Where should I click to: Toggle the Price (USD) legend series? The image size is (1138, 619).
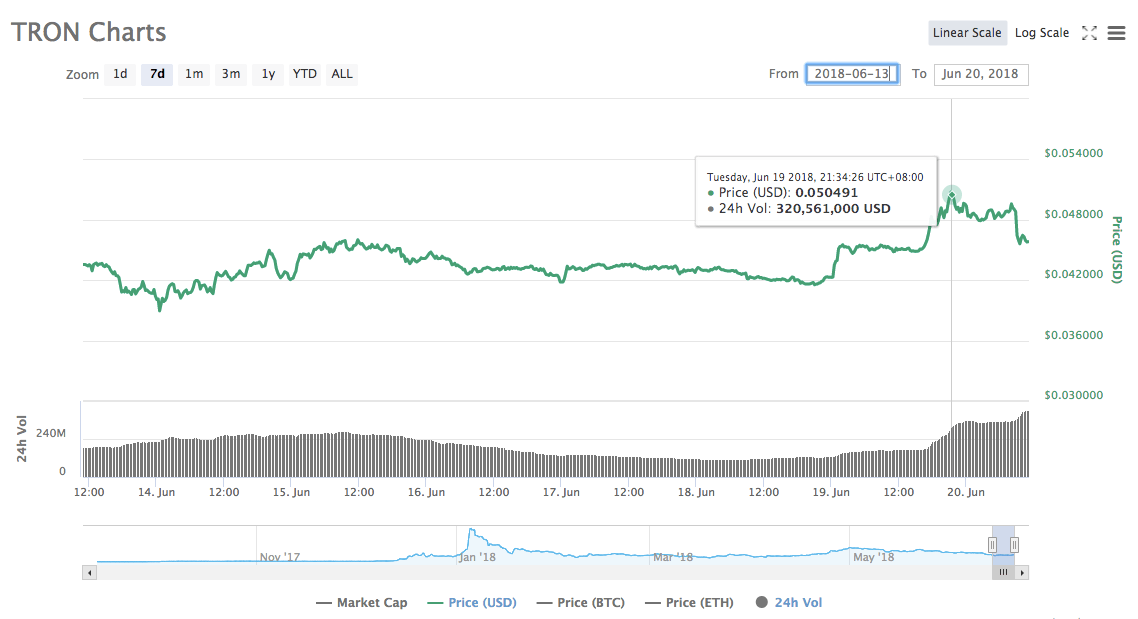472,602
